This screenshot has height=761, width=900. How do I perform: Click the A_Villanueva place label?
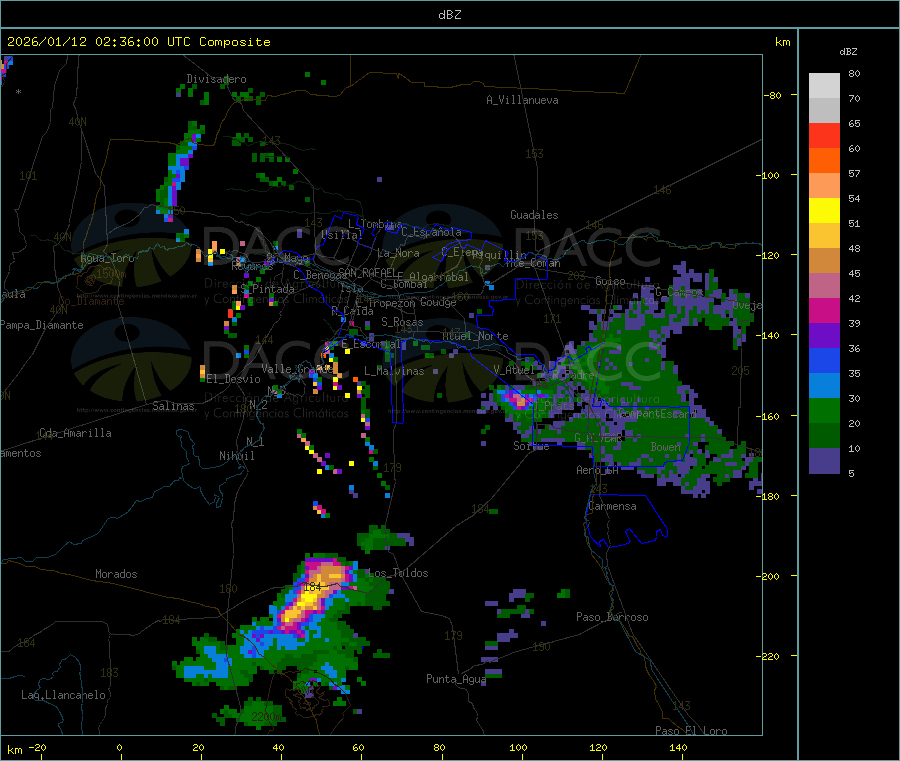coord(522,100)
